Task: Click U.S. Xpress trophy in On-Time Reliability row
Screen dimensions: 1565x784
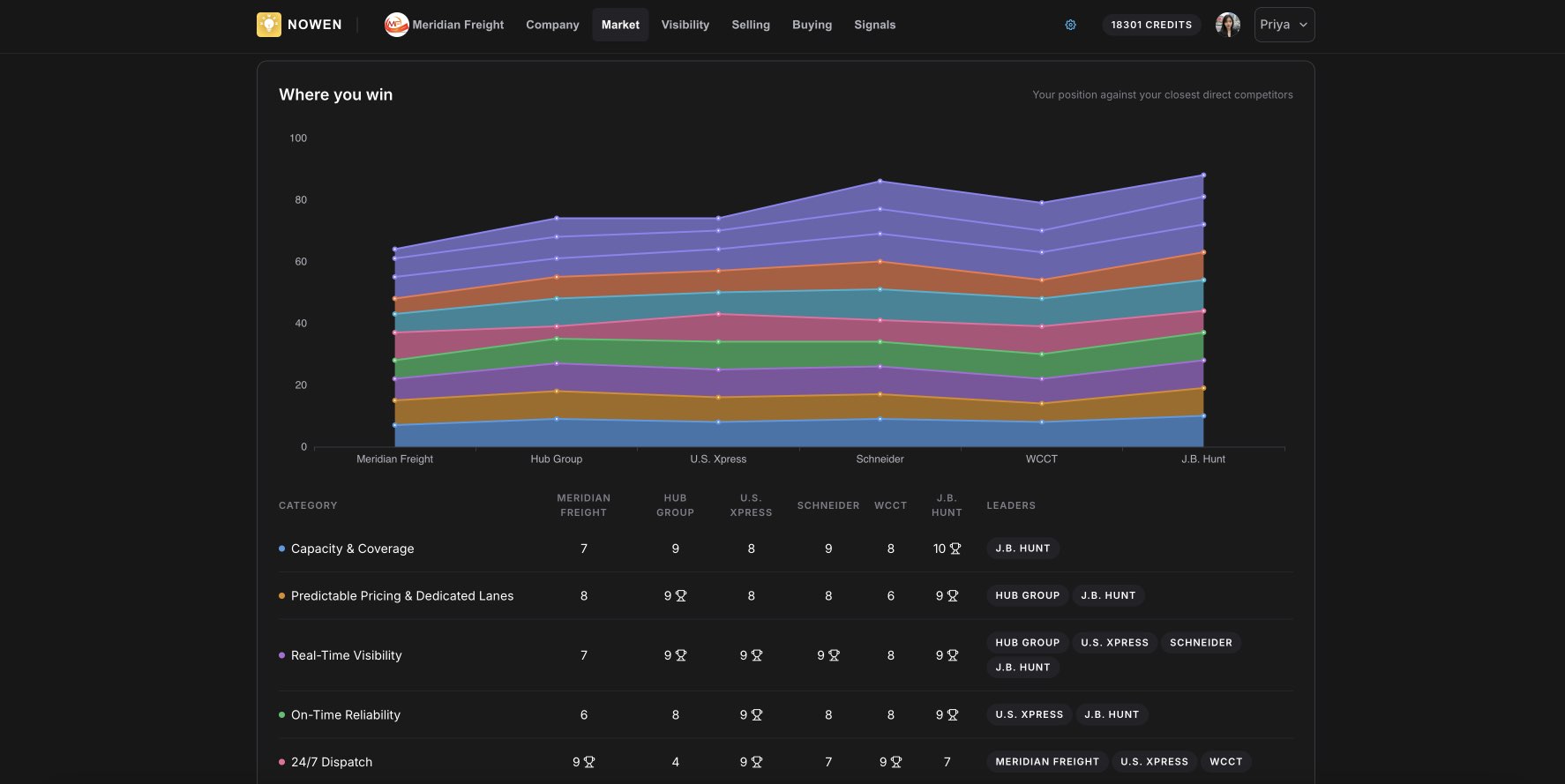Action: (x=757, y=715)
